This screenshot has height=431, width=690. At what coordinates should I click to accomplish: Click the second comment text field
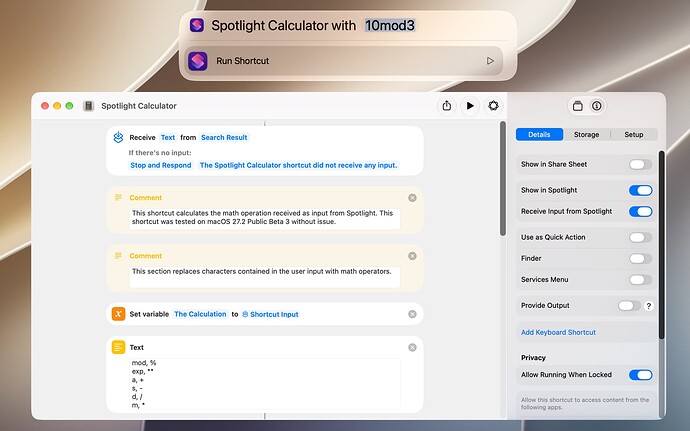265,277
